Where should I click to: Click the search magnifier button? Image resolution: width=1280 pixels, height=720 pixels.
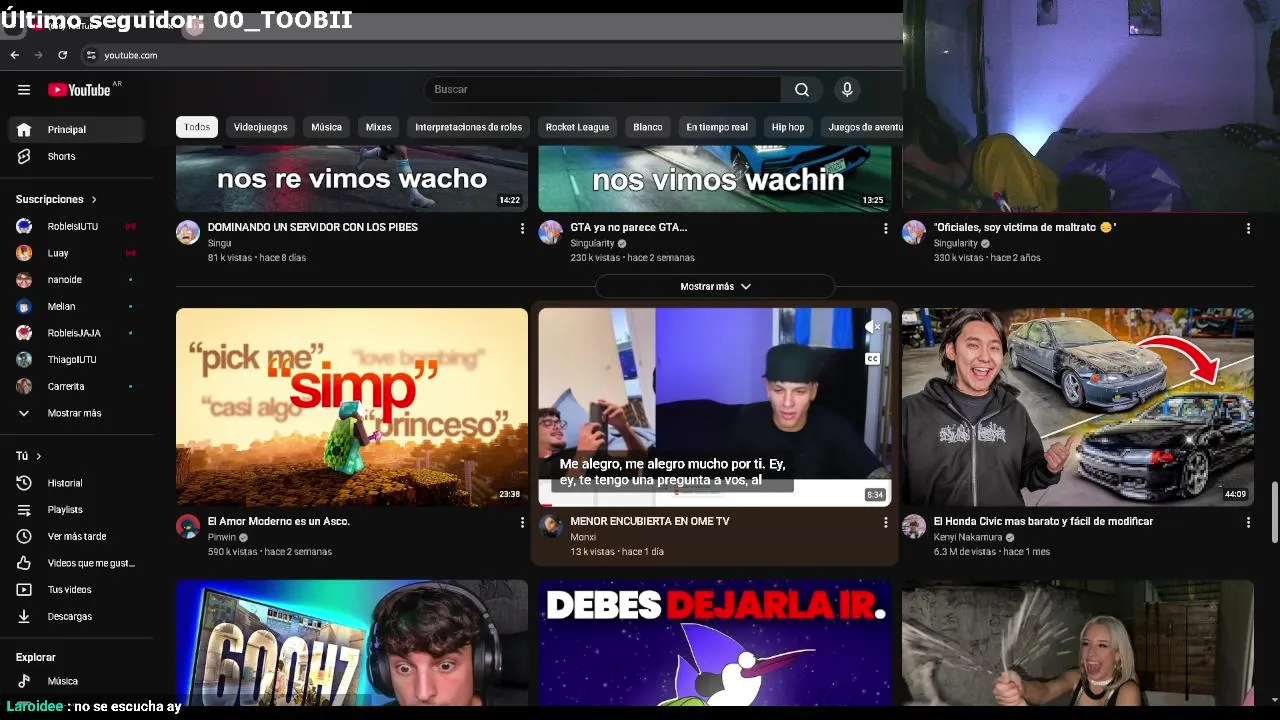(x=802, y=90)
